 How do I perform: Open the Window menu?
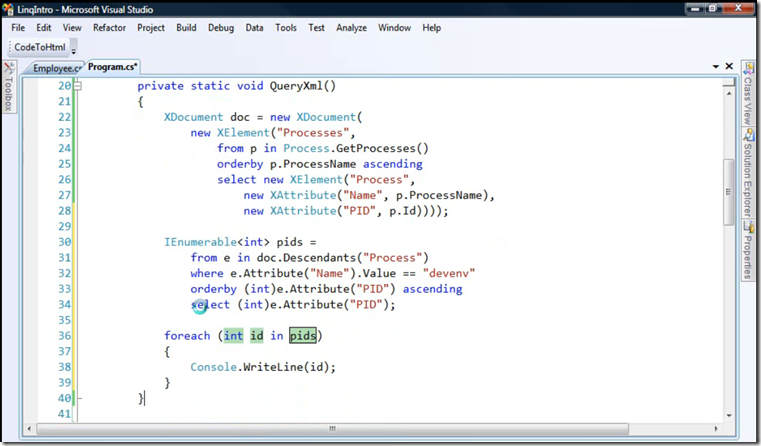(395, 28)
